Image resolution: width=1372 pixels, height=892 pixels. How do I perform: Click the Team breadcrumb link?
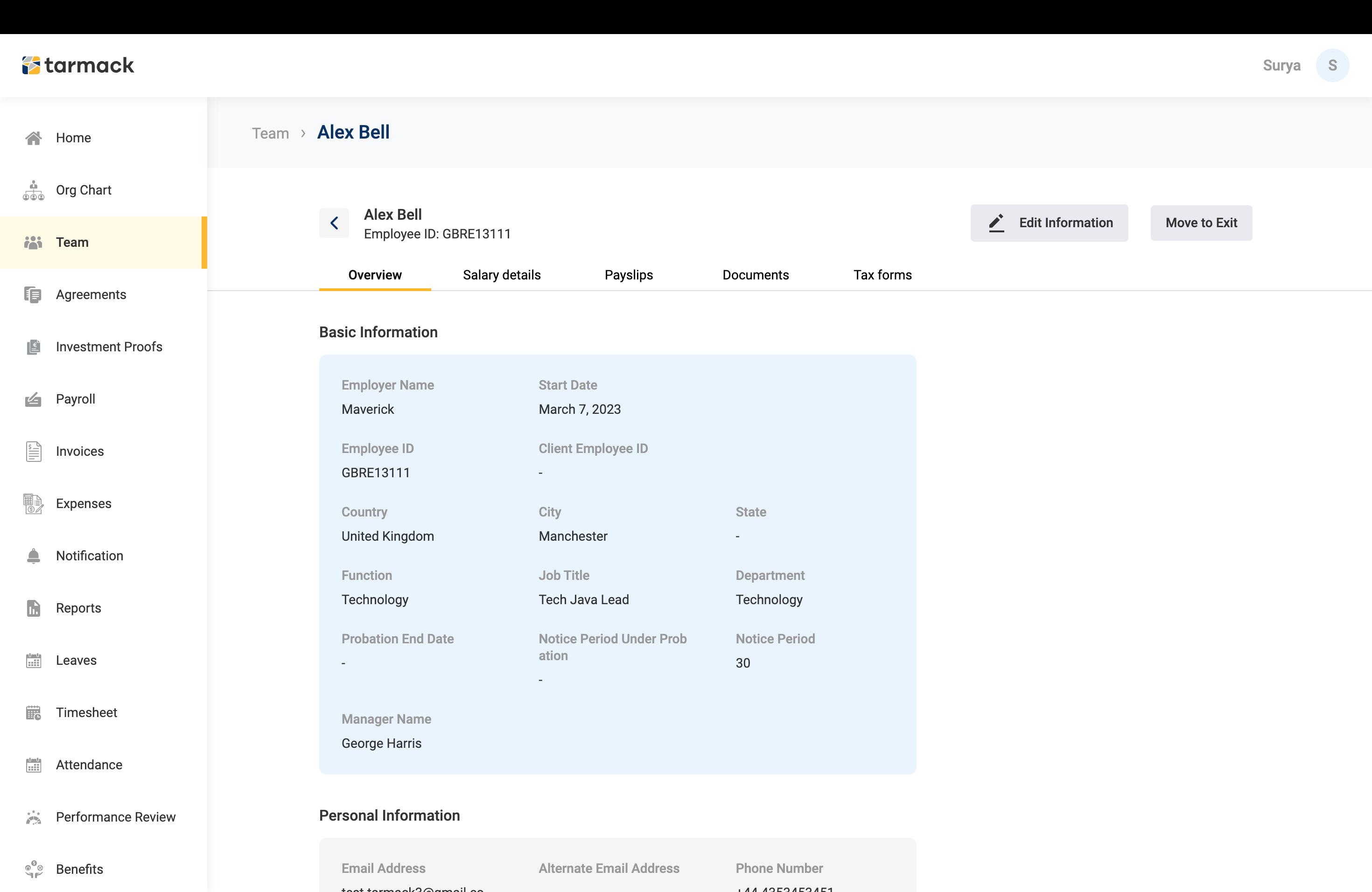pyautogui.click(x=270, y=133)
